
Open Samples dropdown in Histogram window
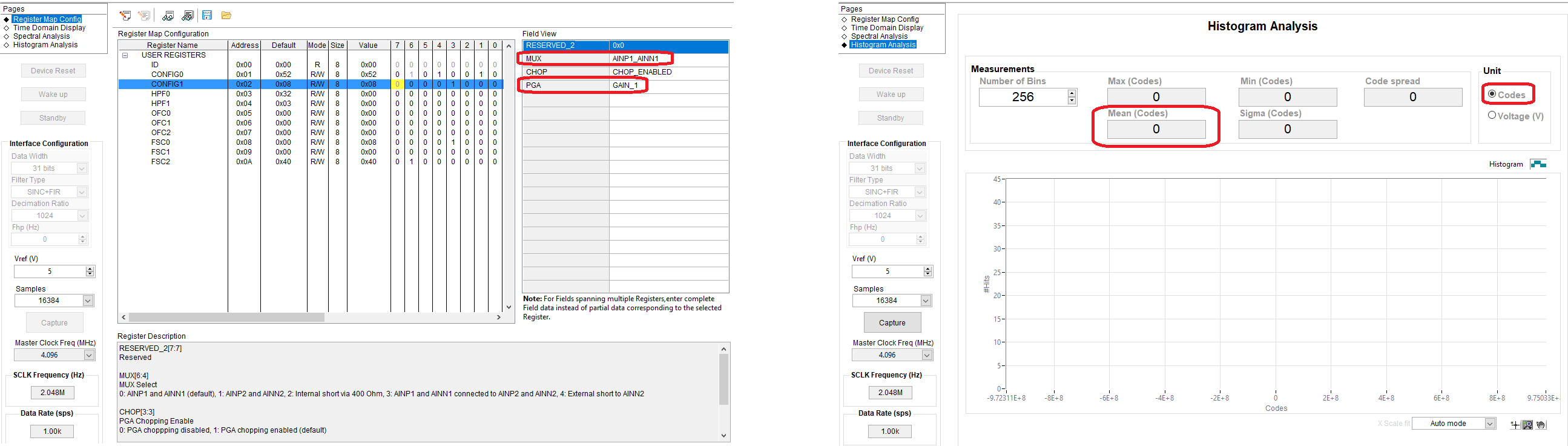(926, 301)
